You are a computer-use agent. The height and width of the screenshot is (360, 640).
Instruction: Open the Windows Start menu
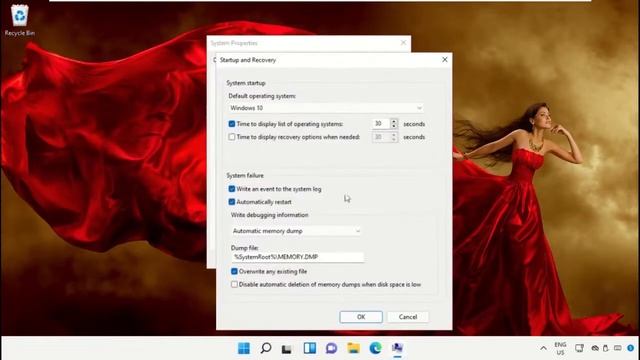coord(244,348)
